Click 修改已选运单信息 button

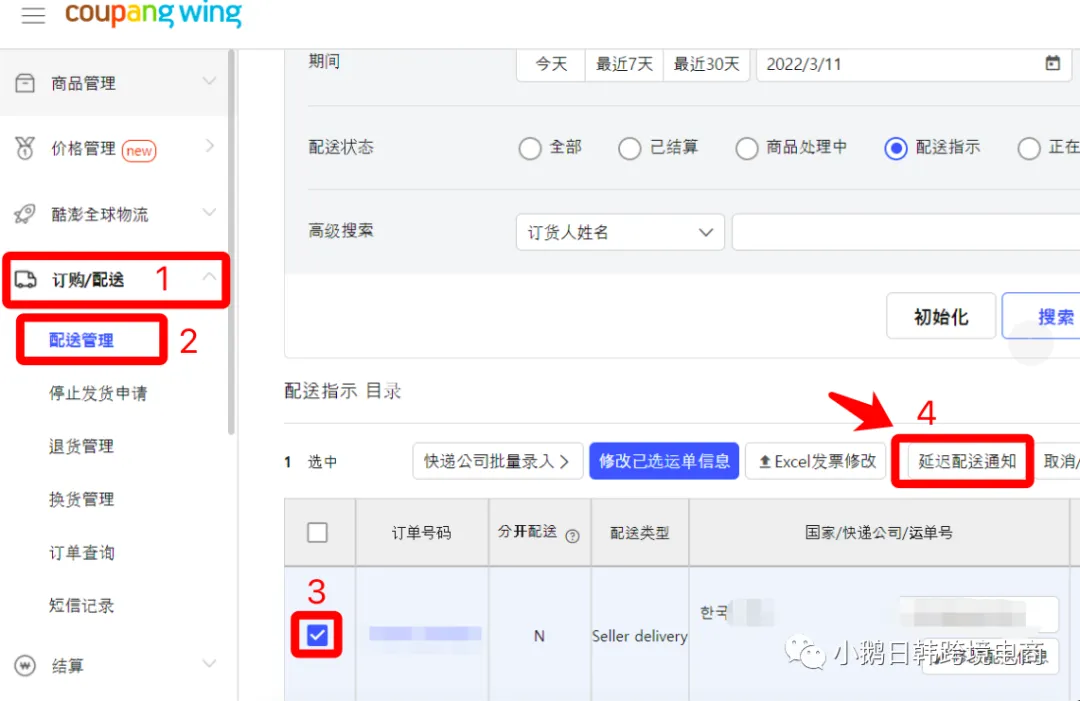(664, 461)
